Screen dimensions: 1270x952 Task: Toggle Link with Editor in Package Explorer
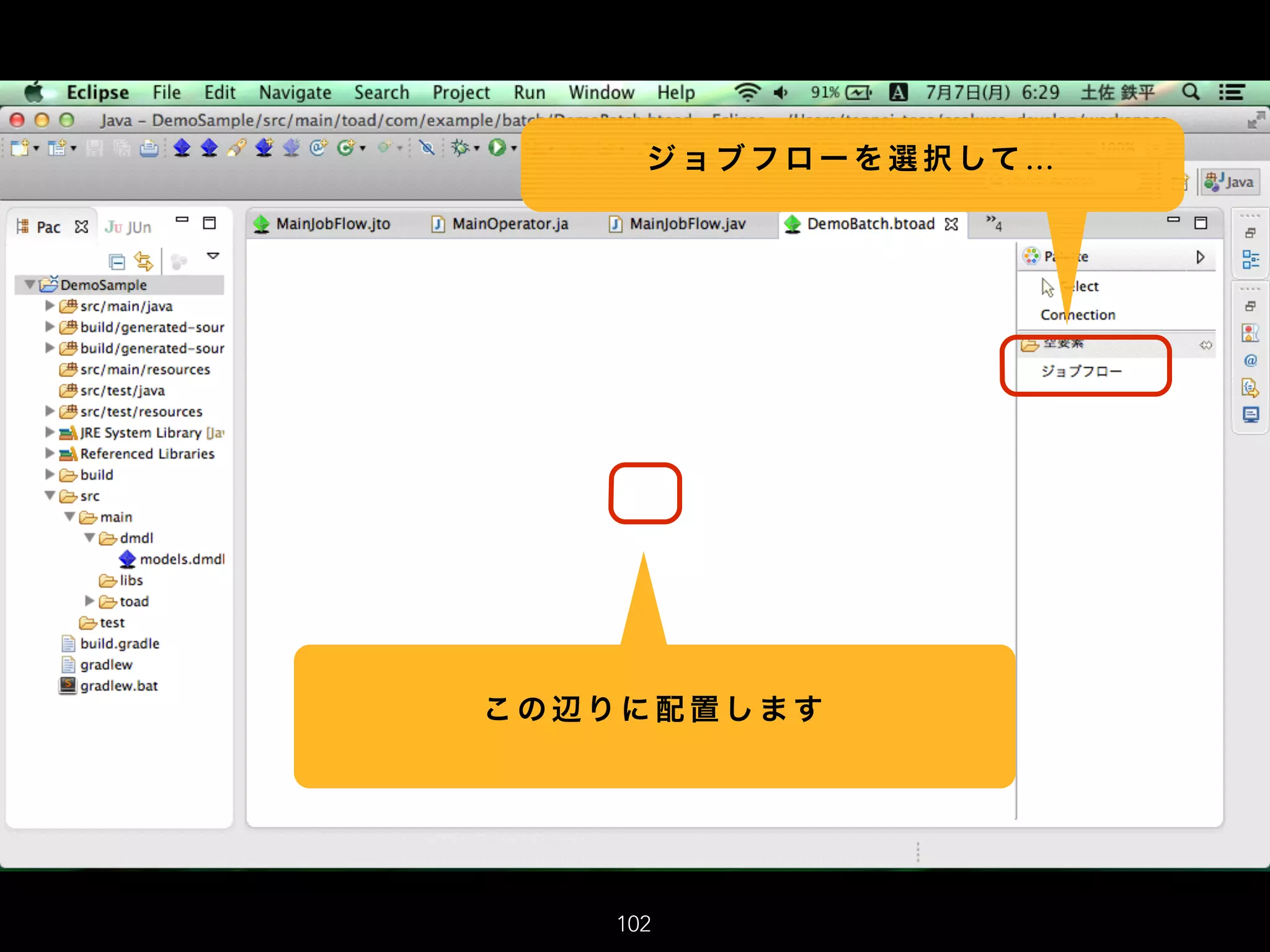(143, 262)
